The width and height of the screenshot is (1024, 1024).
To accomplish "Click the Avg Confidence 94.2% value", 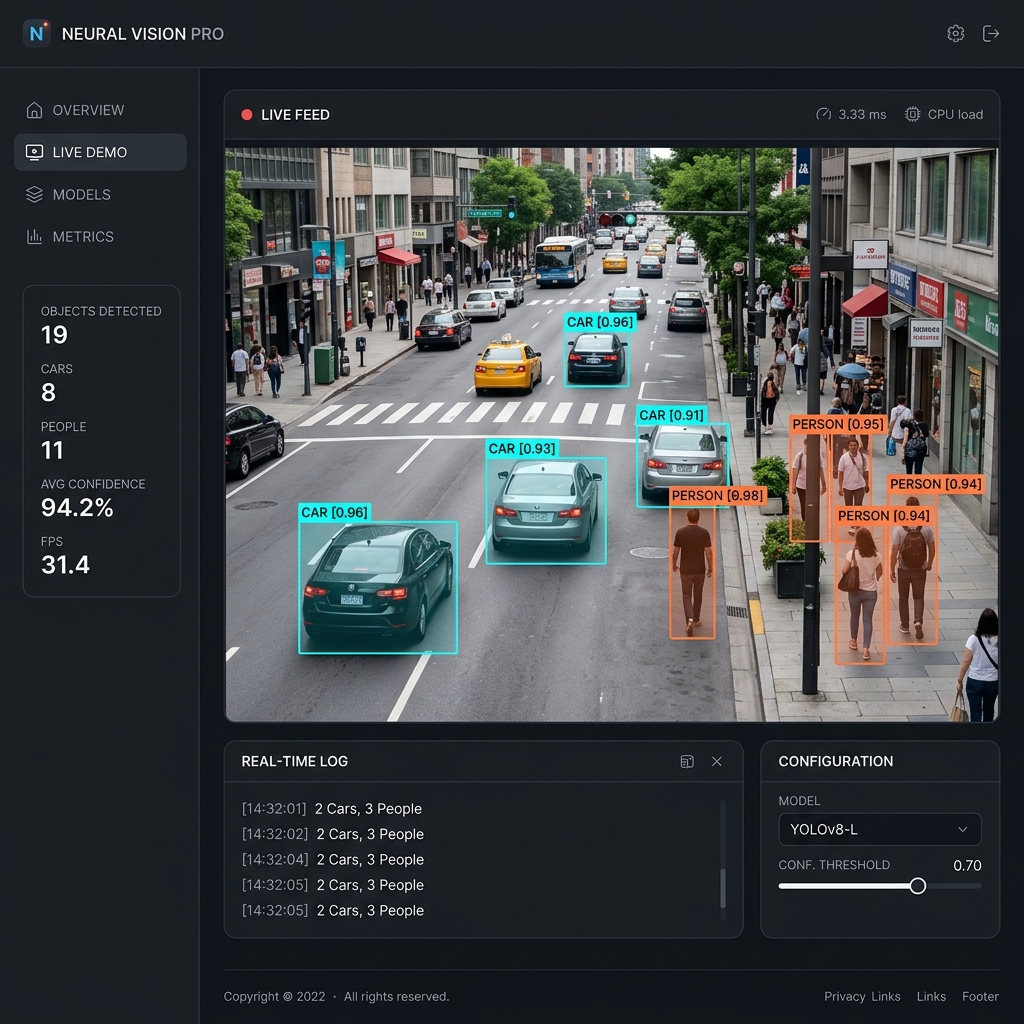I will pyautogui.click(x=77, y=507).
